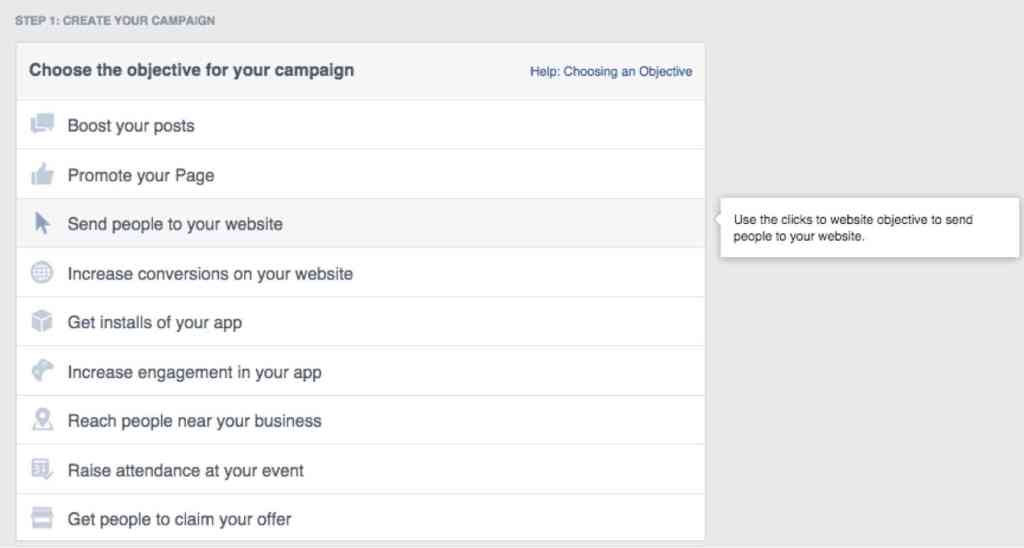Click the cursor arrow icon for website clicks
The width and height of the screenshot is (1024, 548).
(x=42, y=223)
